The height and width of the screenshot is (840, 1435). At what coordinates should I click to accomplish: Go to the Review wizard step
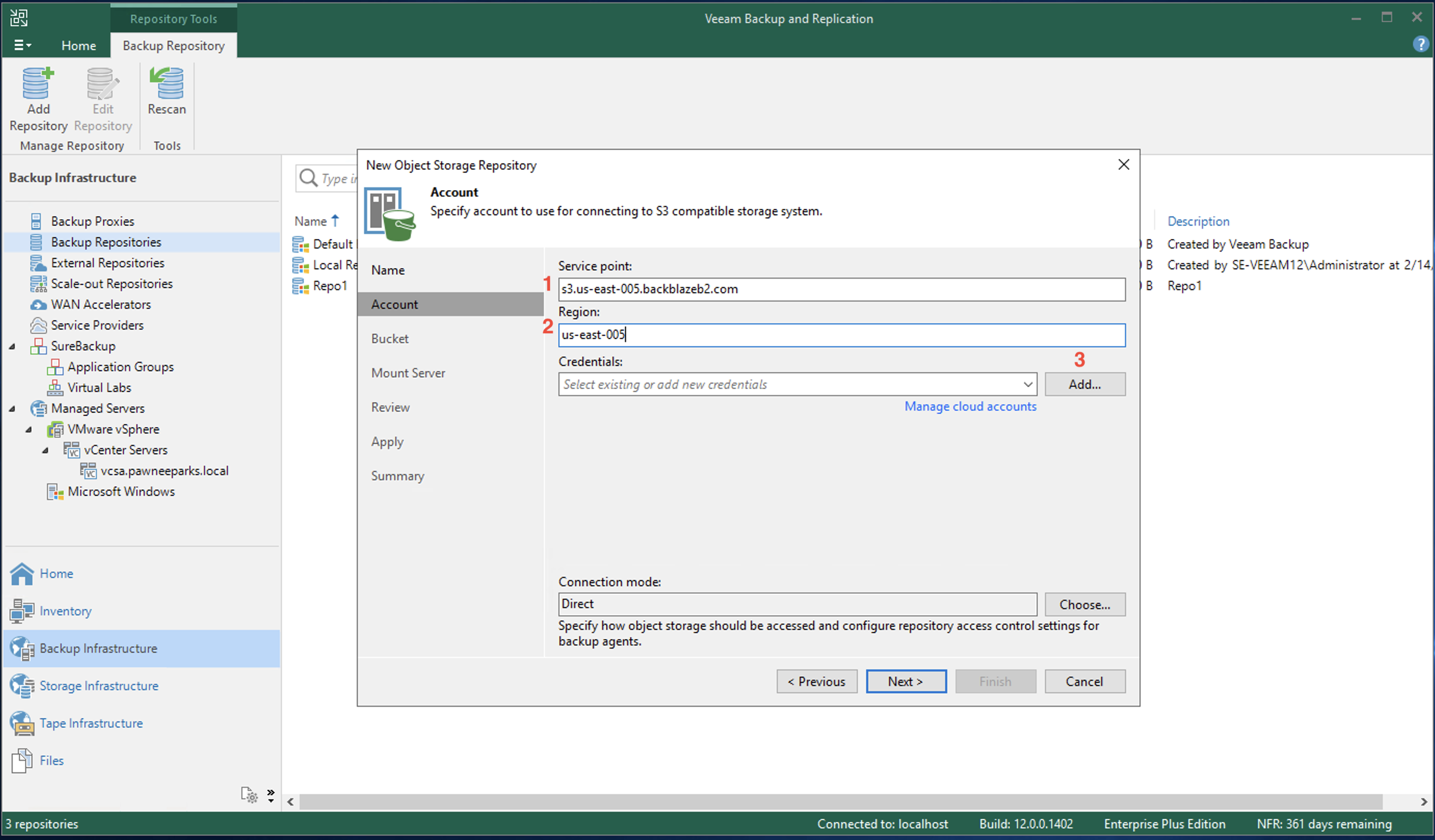(x=390, y=407)
